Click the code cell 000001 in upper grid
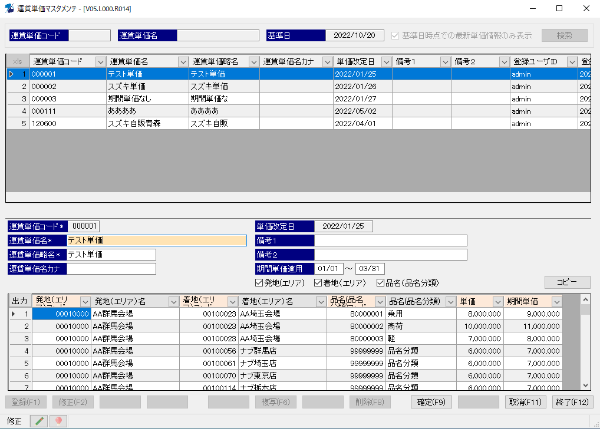Viewport: 600px width, 429px height. 68,74
